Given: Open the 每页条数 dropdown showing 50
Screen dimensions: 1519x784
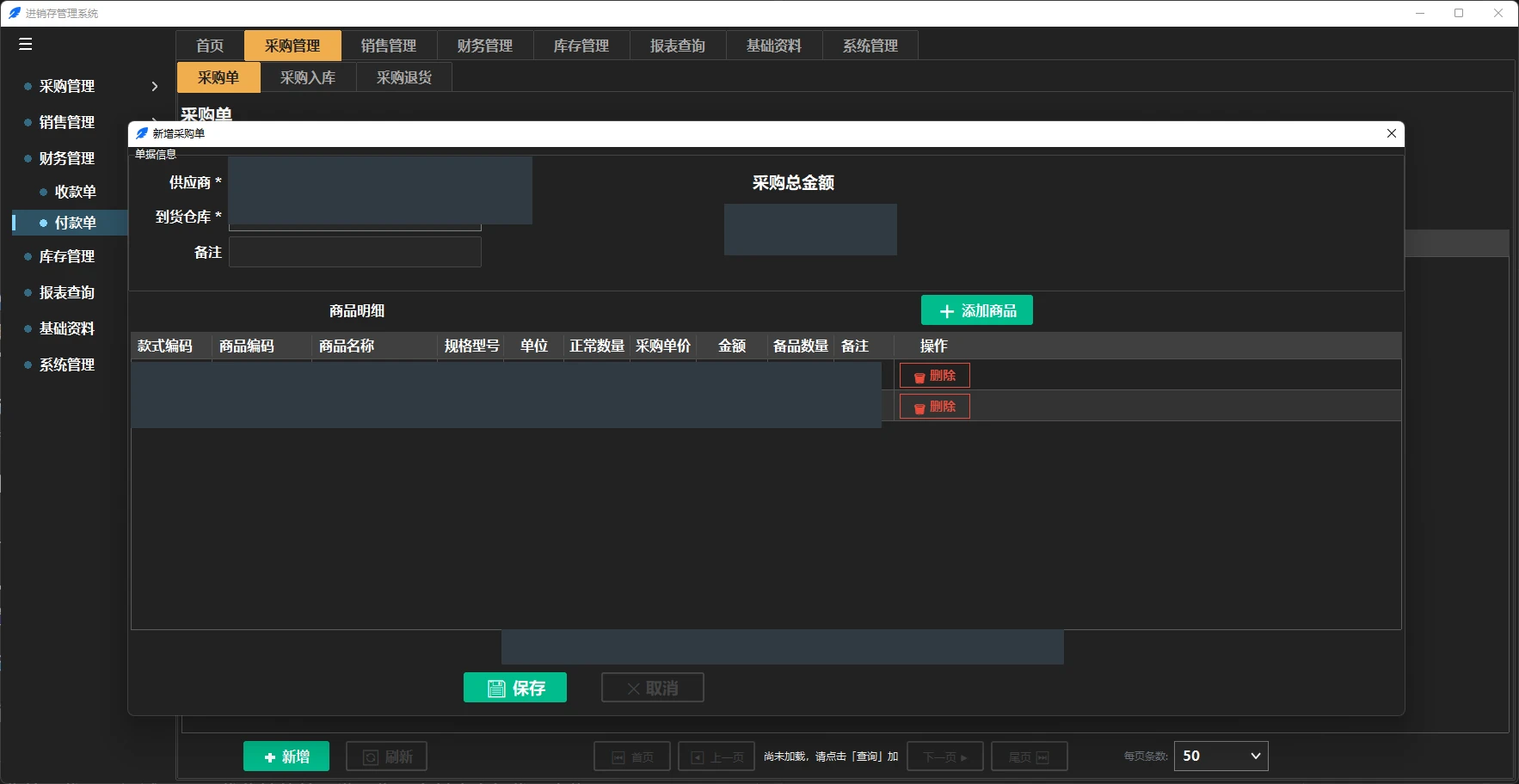Looking at the screenshot, I should [x=1221, y=756].
